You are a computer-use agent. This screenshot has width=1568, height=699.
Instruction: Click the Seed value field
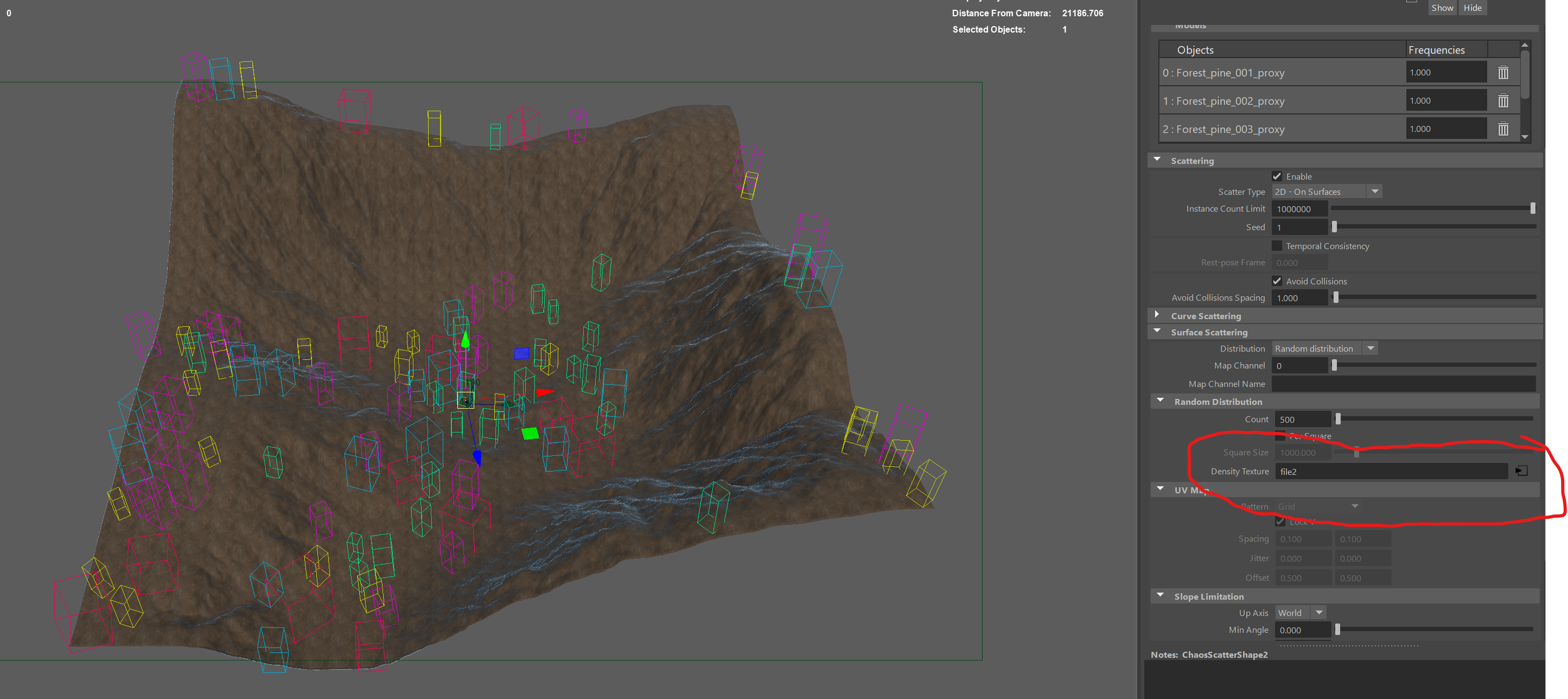[x=1299, y=227]
